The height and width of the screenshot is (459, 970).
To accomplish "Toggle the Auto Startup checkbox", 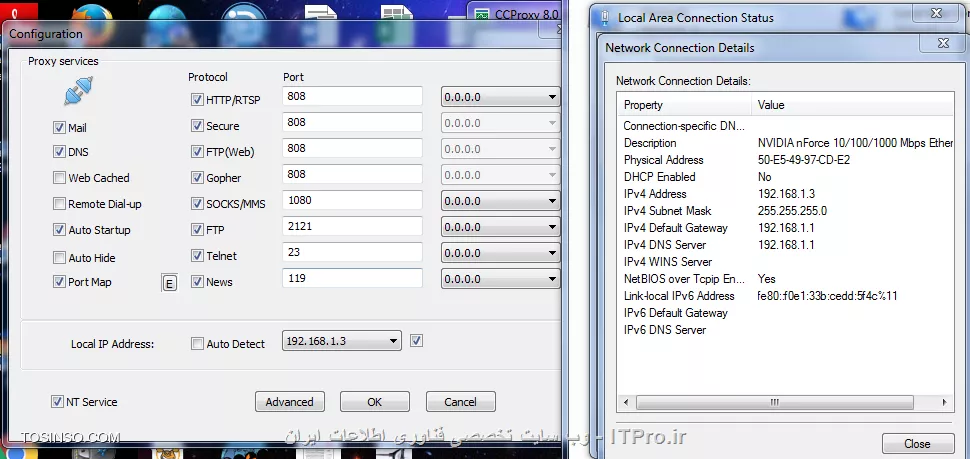I will tap(59, 230).
